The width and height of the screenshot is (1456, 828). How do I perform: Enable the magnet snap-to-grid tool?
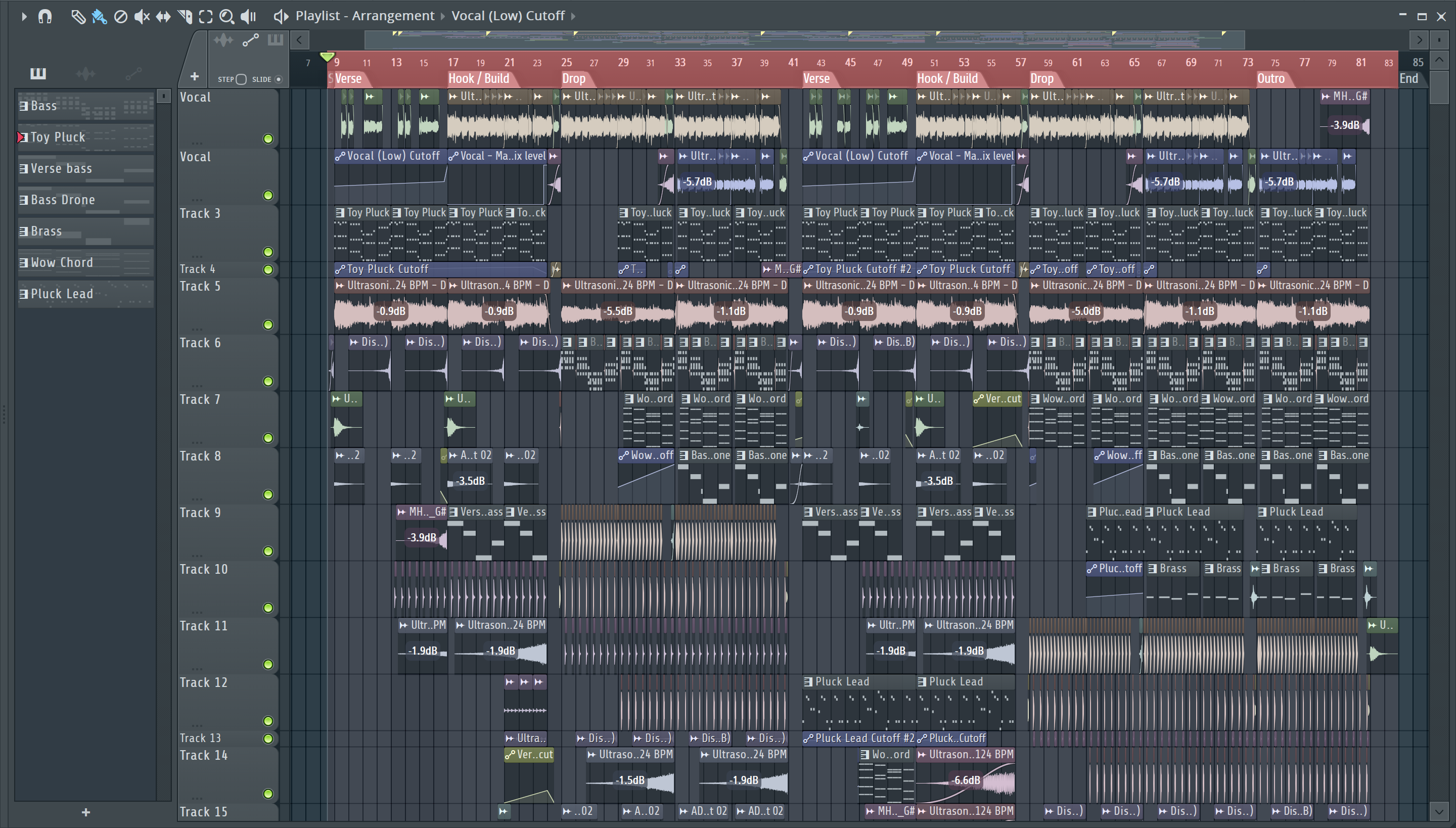tap(45, 16)
